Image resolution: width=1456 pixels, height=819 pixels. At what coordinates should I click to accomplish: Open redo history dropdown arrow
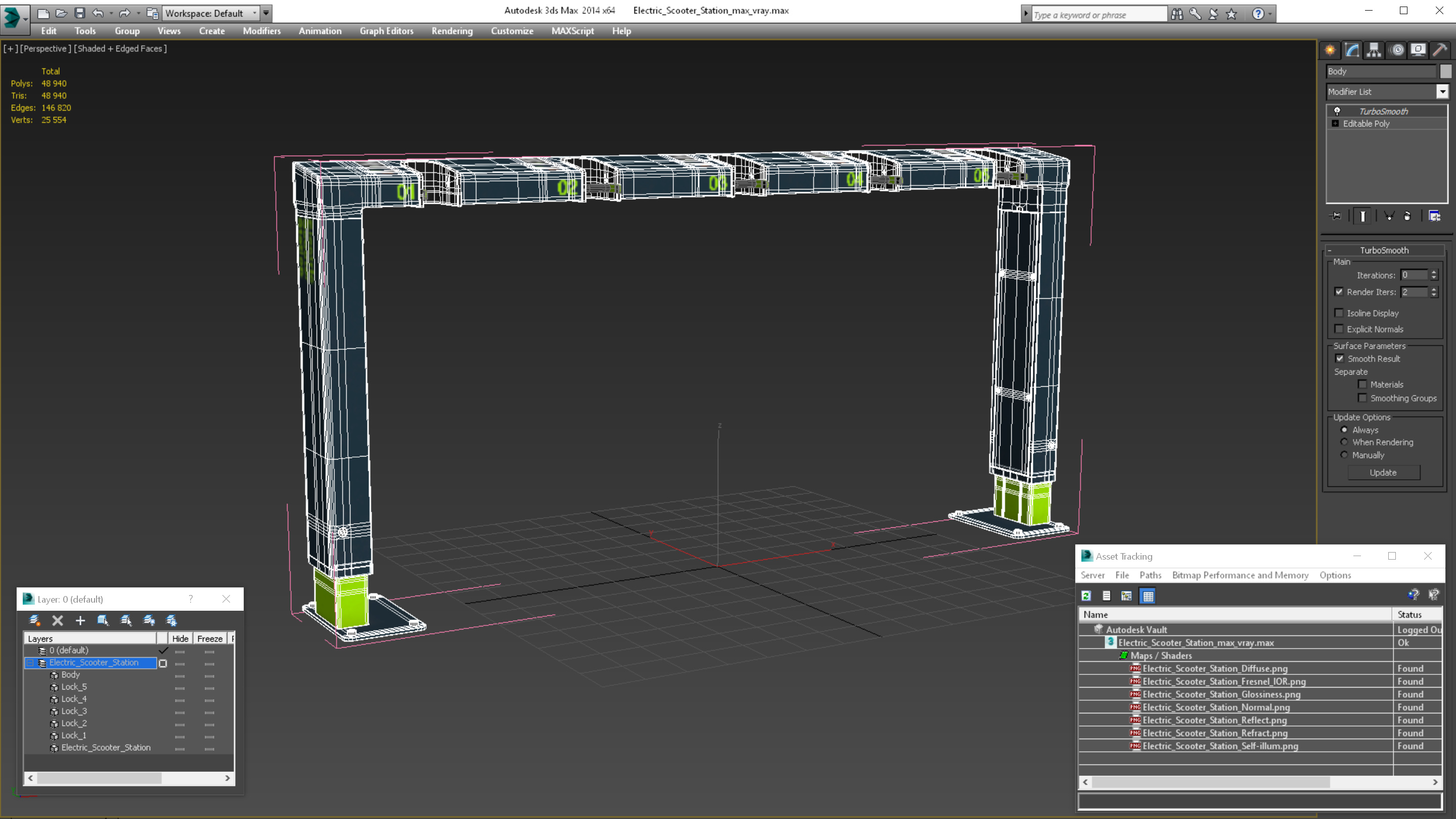138,13
